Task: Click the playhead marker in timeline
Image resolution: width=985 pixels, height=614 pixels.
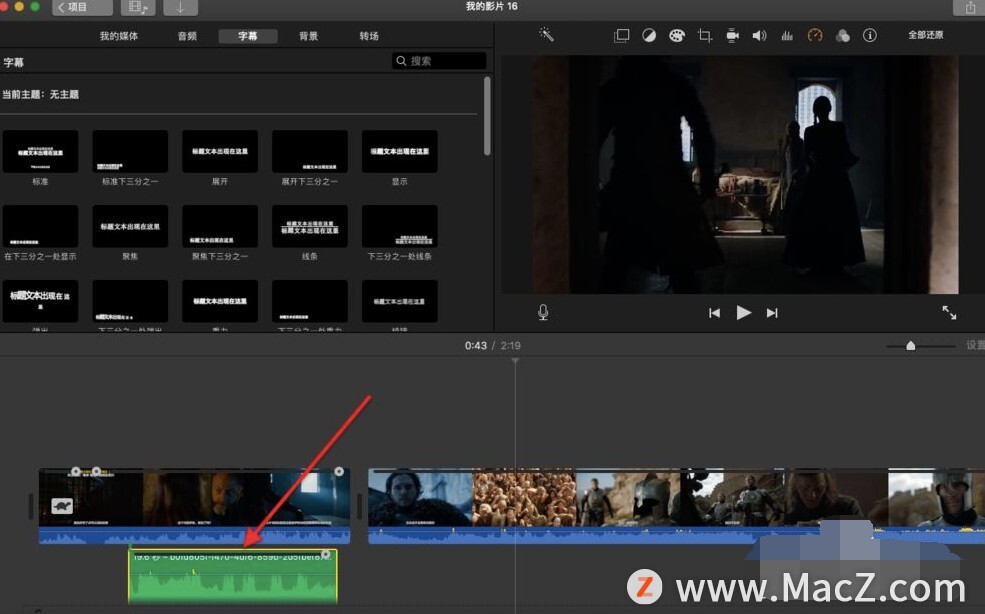Action: (515, 361)
